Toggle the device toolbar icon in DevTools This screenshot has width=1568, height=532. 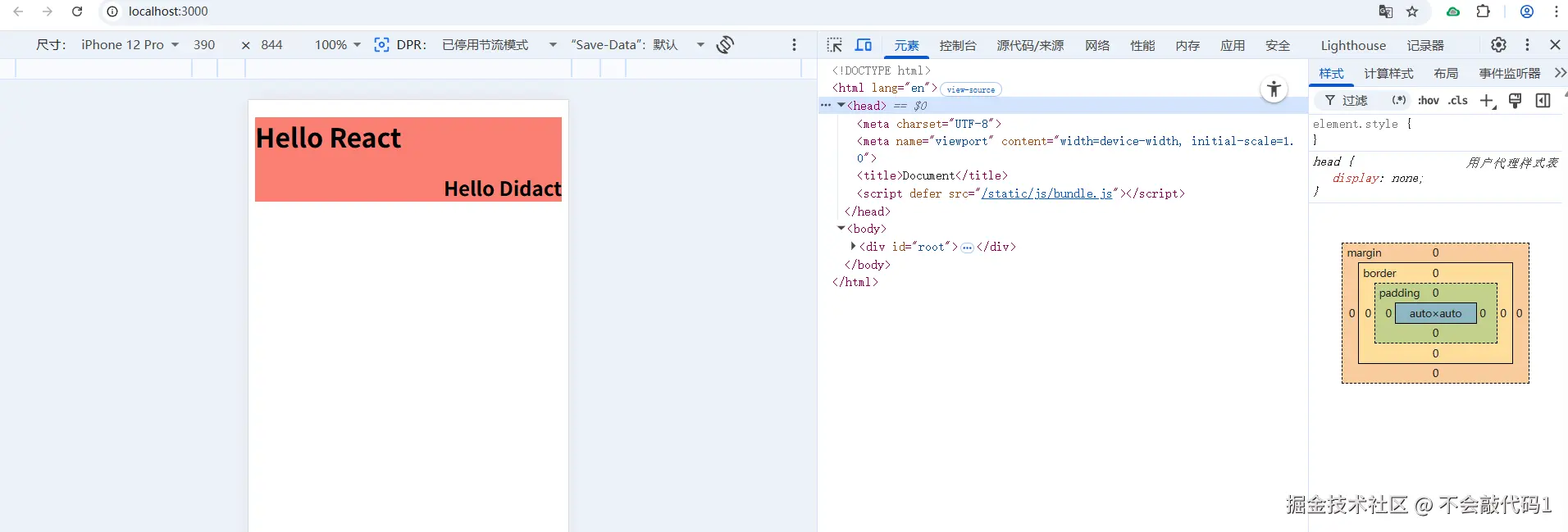(864, 45)
